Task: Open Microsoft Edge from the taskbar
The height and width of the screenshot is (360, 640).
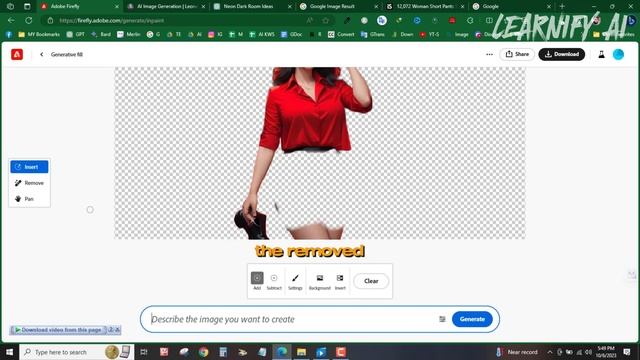Action: [282, 352]
